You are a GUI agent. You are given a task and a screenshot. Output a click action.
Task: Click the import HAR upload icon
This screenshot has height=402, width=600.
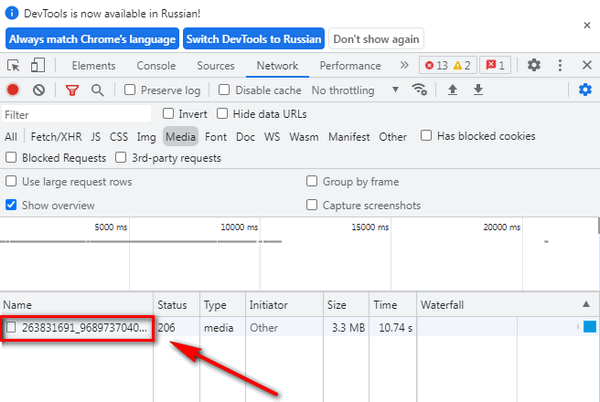453,90
